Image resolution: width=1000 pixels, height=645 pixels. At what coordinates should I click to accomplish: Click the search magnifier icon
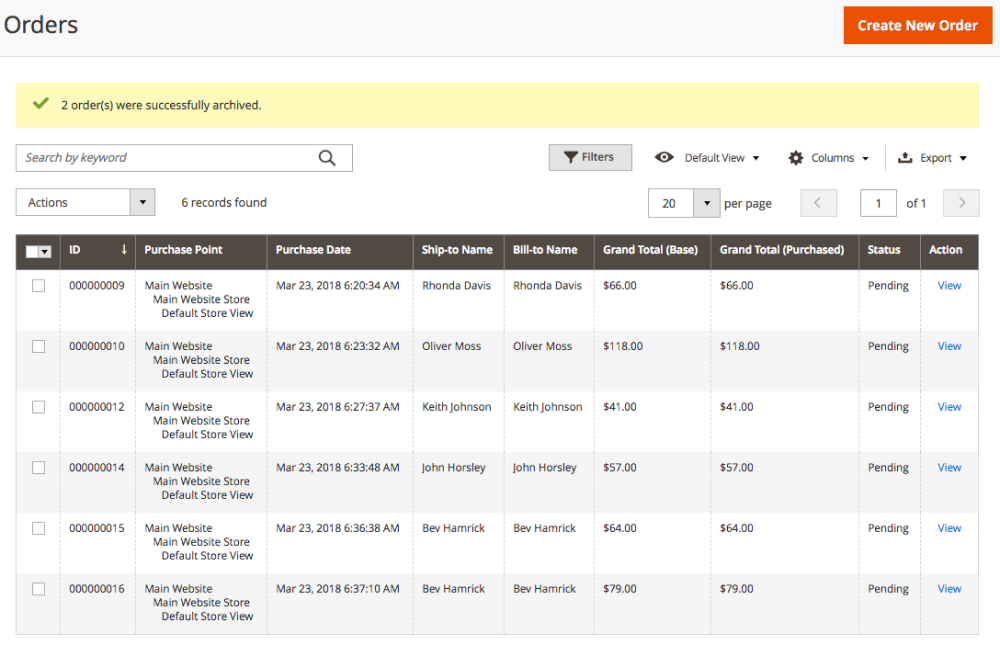327,158
